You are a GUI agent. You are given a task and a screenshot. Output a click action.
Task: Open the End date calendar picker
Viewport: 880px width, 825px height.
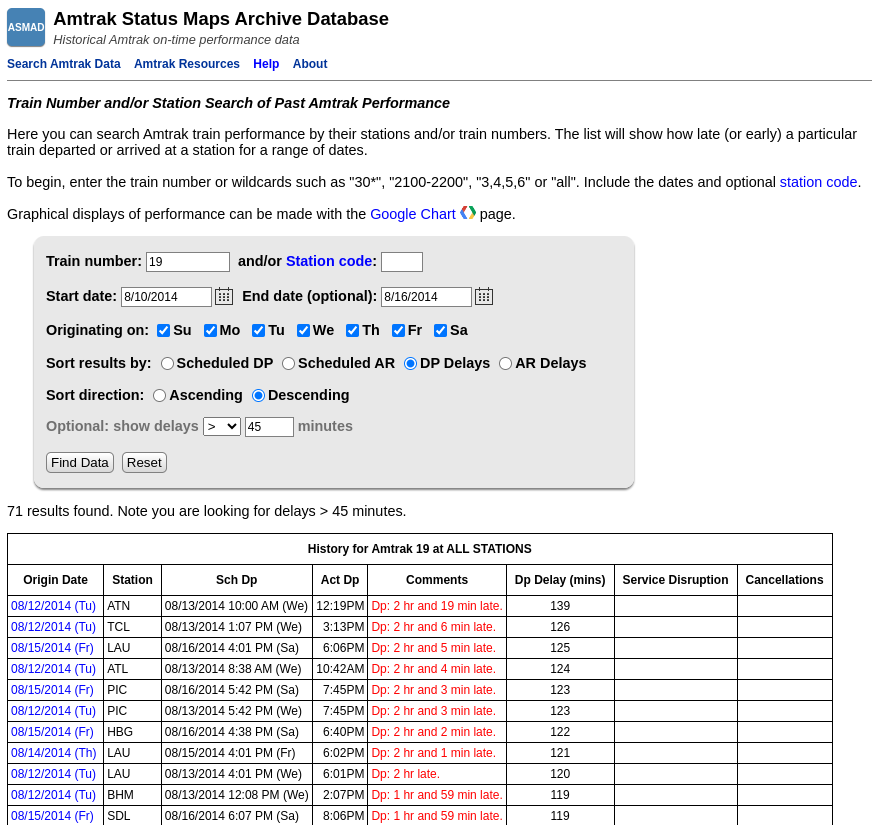pyautogui.click(x=484, y=296)
